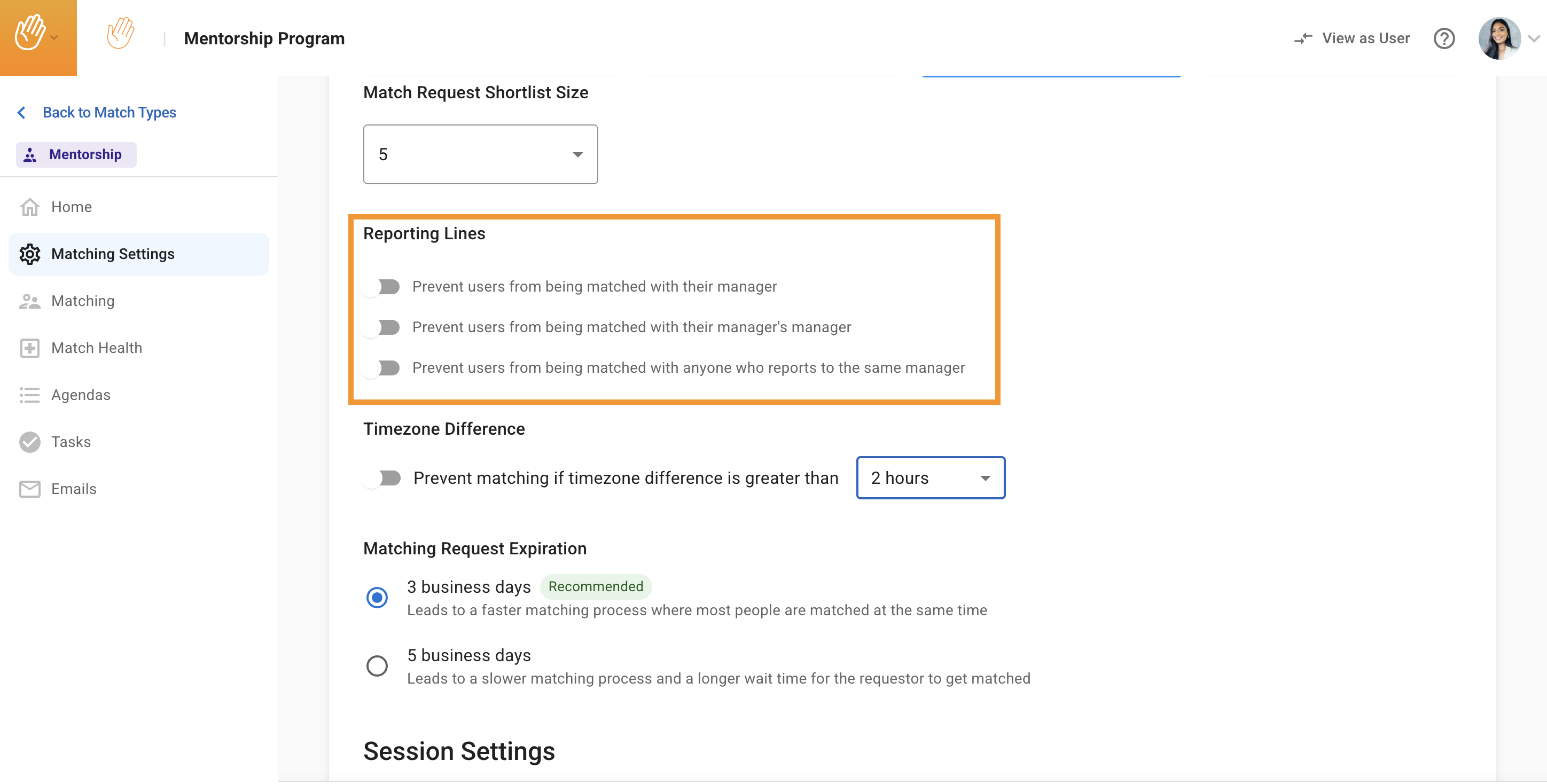Select the 5 business days option

(x=377, y=665)
